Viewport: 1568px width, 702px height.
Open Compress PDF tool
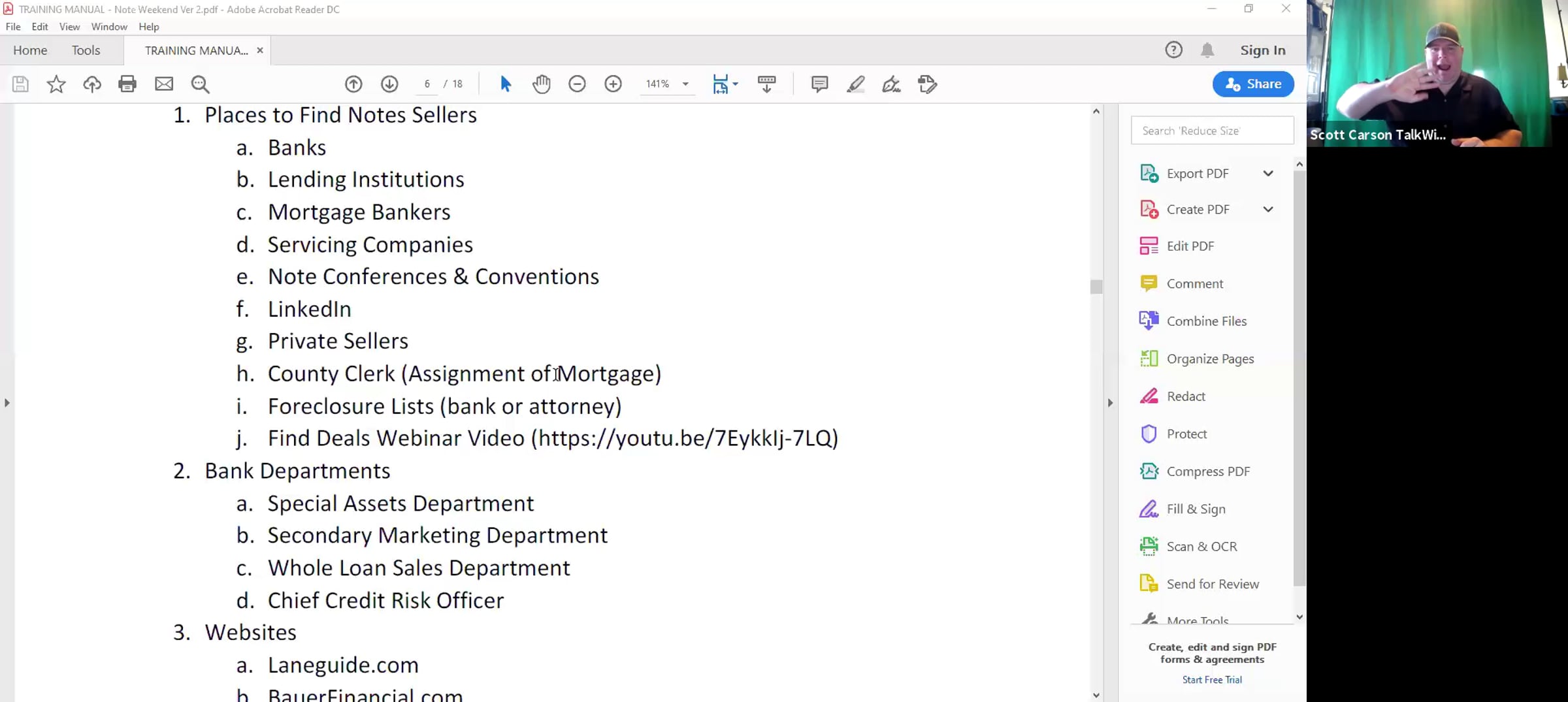pyautogui.click(x=1208, y=471)
